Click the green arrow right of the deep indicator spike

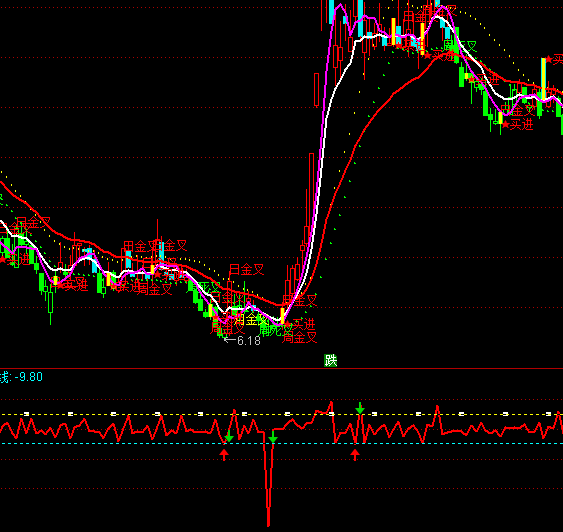pos(273,437)
